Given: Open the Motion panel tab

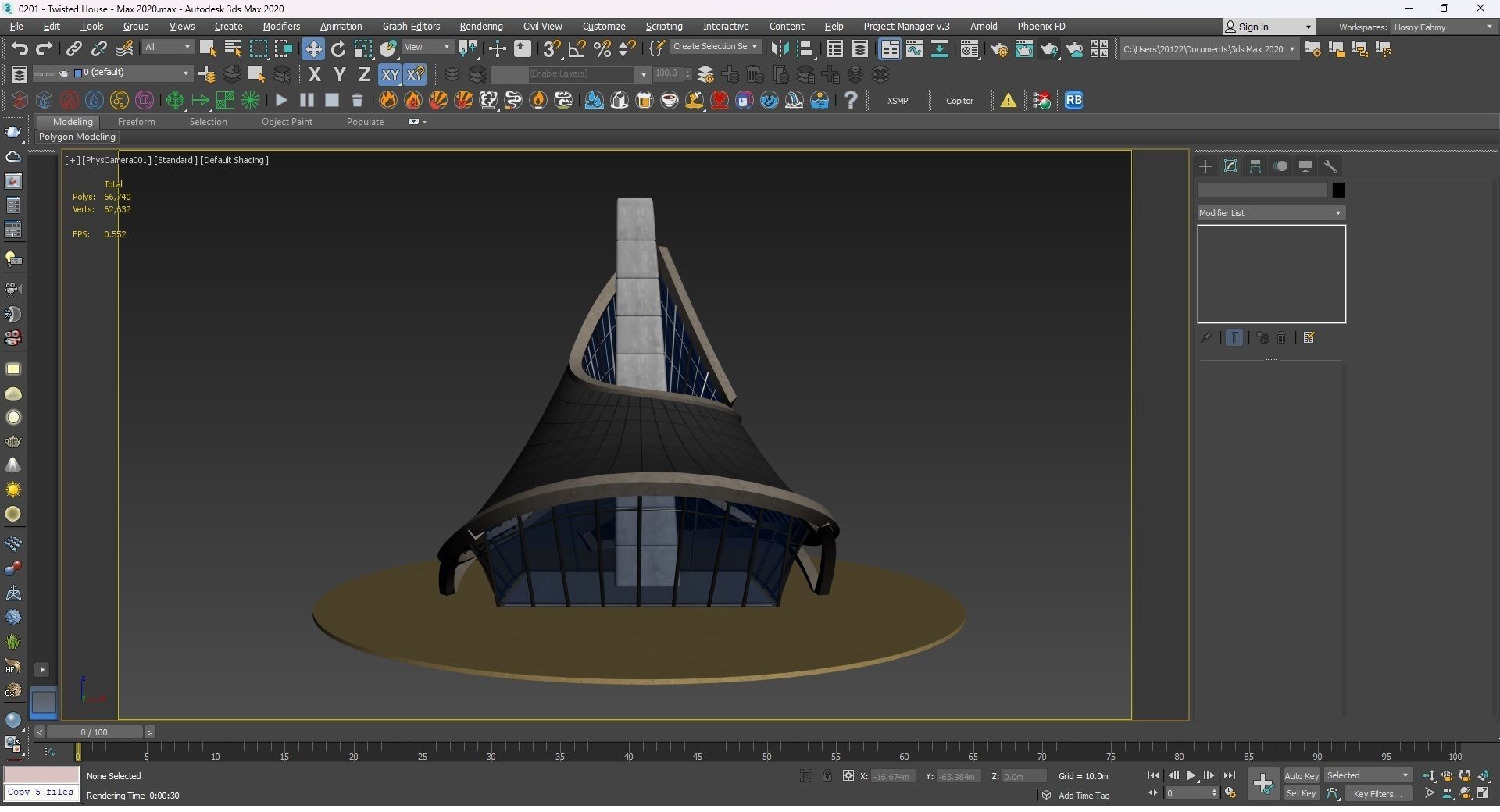Looking at the screenshot, I should click(1280, 166).
